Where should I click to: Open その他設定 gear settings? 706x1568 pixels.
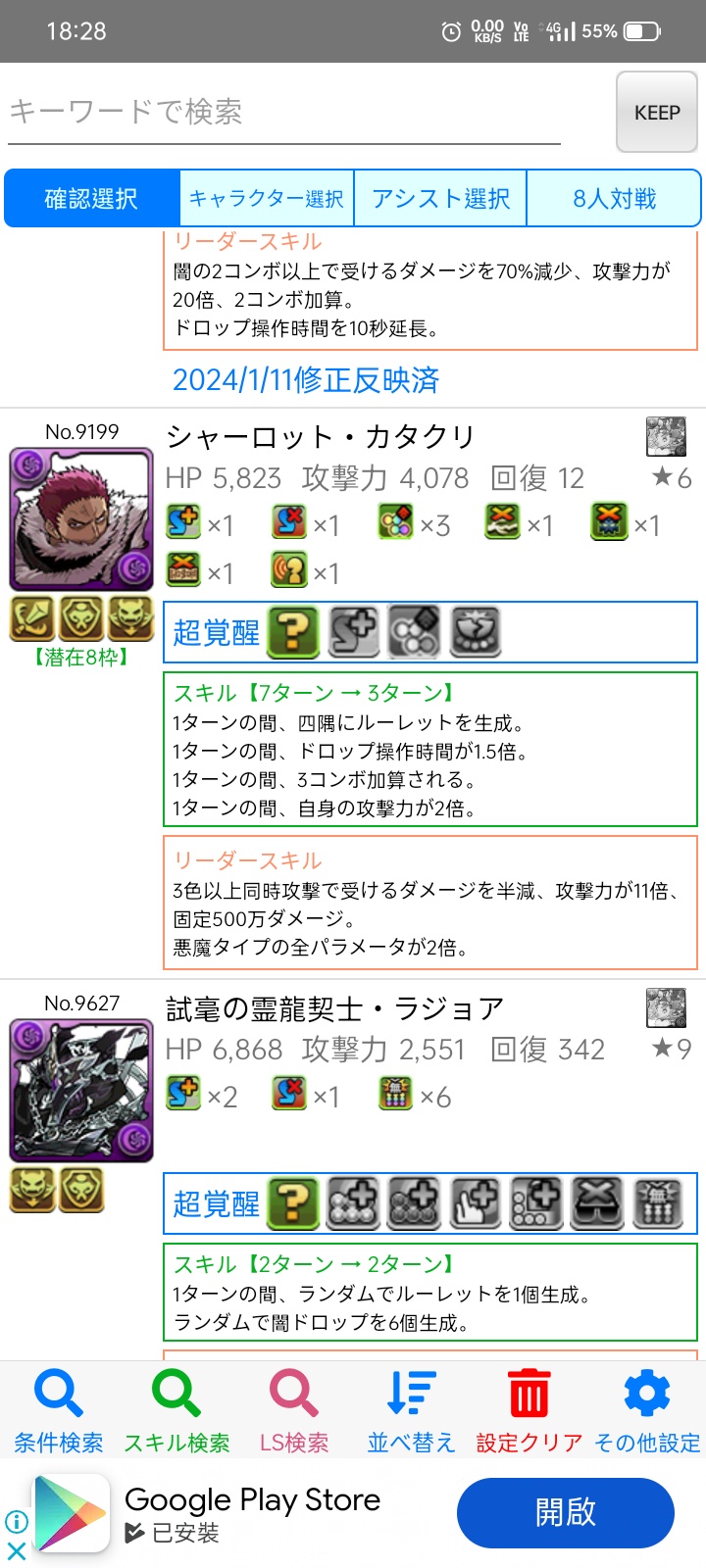[x=647, y=1411]
